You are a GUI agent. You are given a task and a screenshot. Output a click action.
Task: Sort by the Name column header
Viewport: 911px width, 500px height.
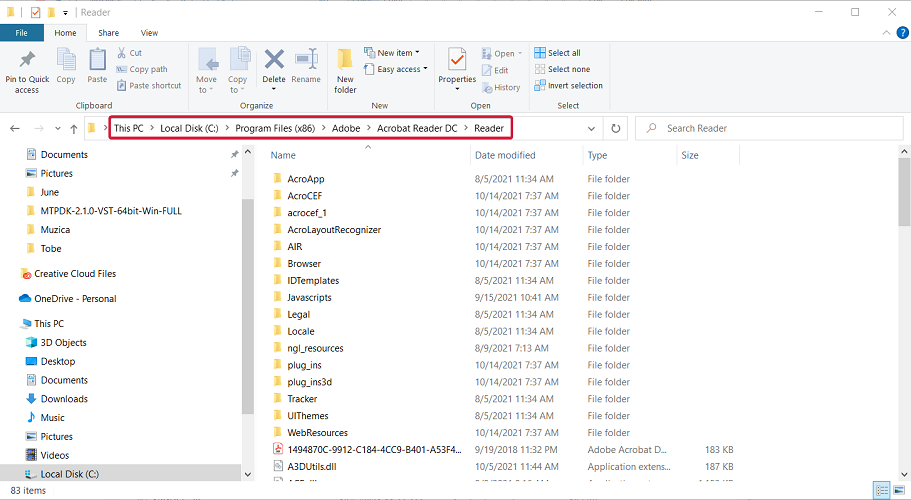[283, 155]
